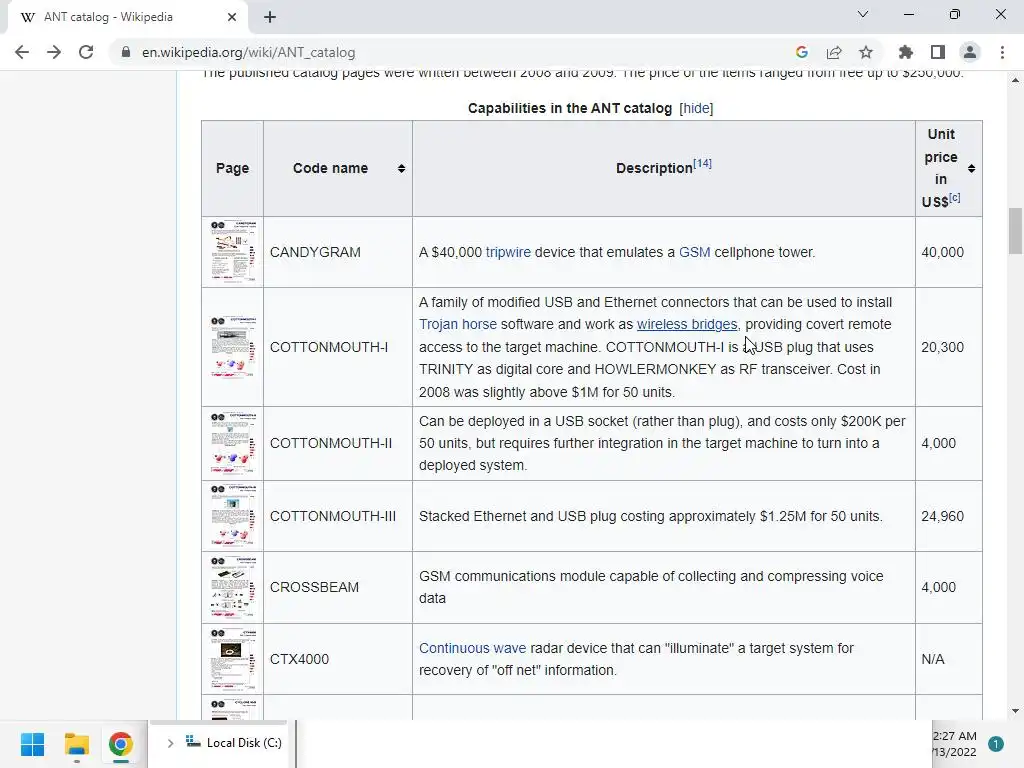This screenshot has width=1024, height=768.
Task: Hide the capabilities table
Action: coord(696,108)
